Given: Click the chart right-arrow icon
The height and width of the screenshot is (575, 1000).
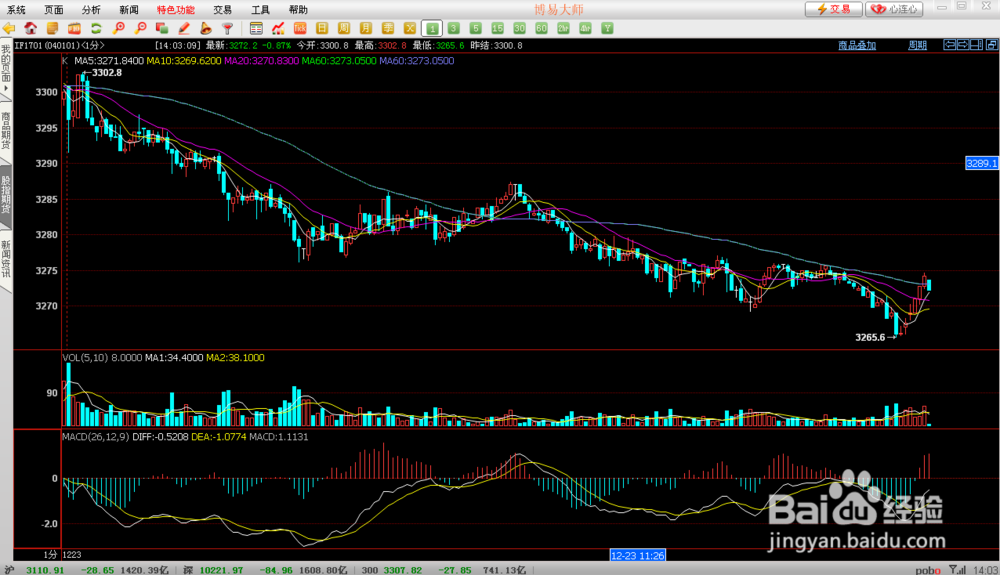Looking at the screenshot, I should [x=963, y=45].
